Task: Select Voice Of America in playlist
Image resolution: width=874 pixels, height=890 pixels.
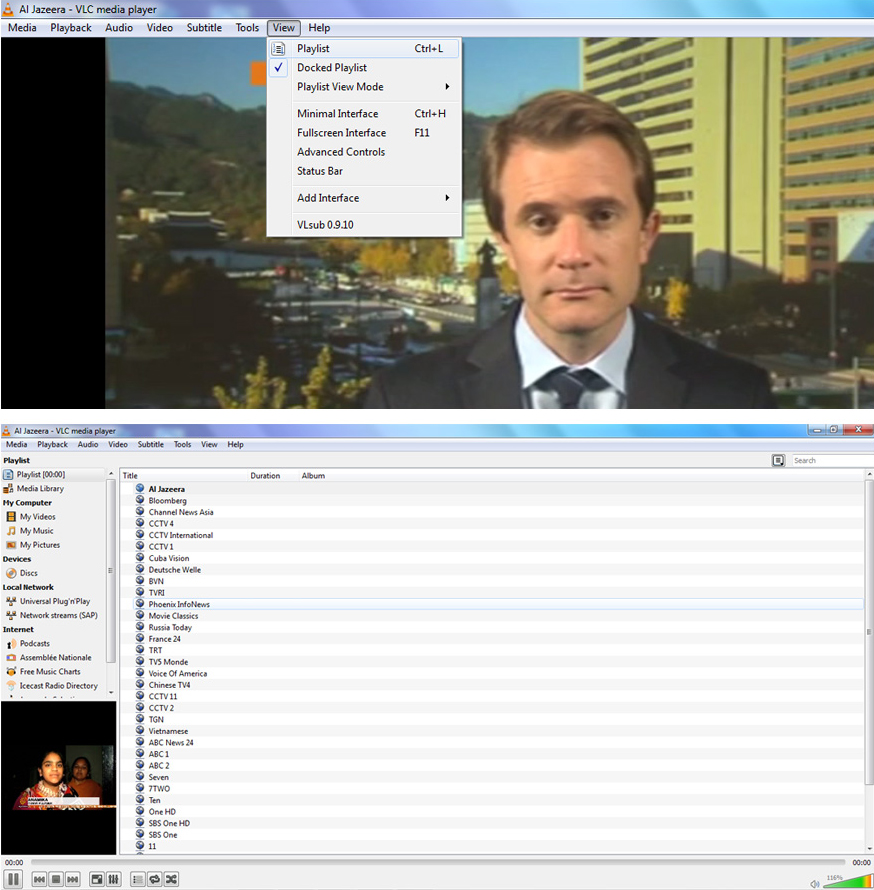Action: coord(178,674)
